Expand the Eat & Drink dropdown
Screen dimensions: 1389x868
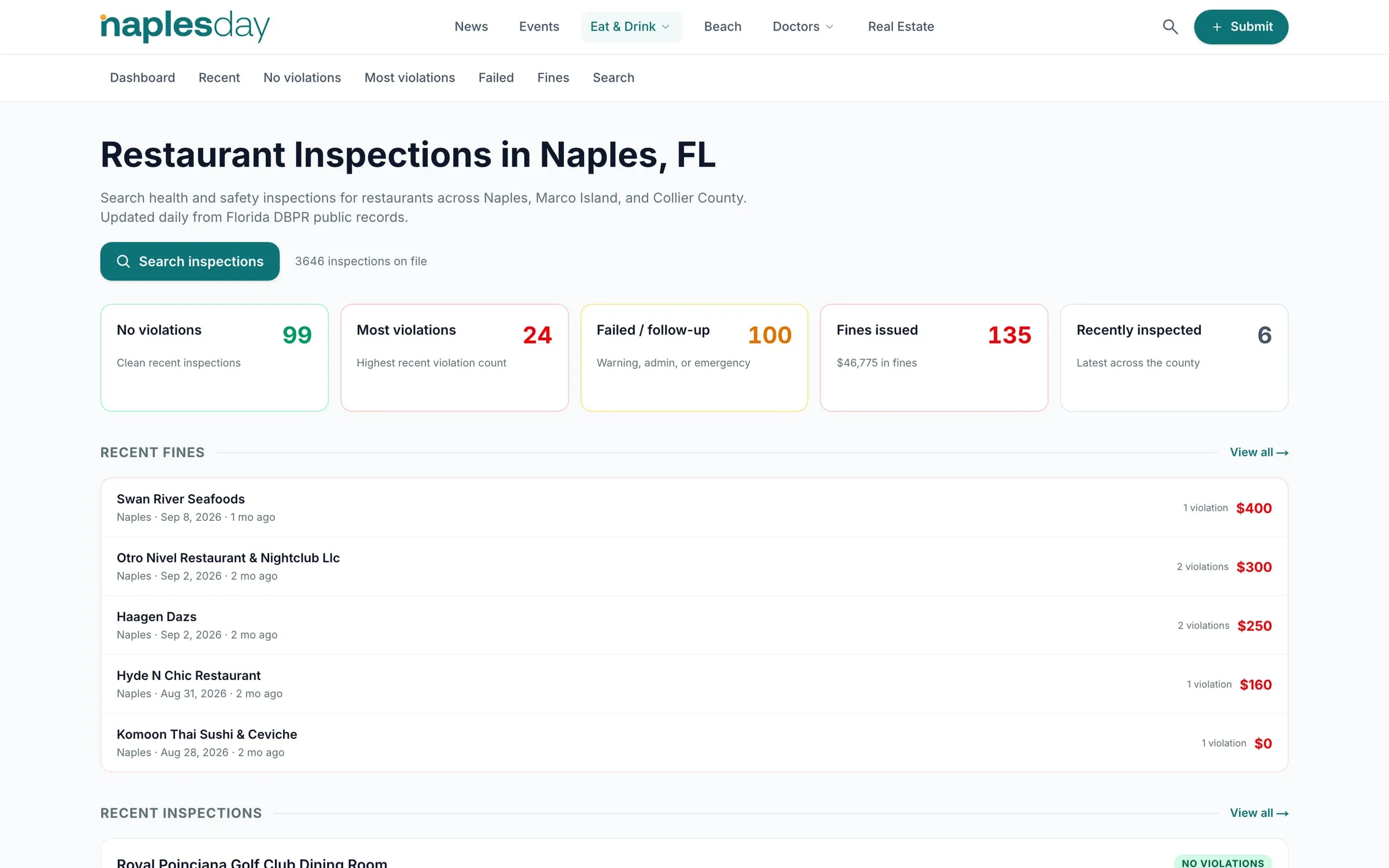point(631,27)
